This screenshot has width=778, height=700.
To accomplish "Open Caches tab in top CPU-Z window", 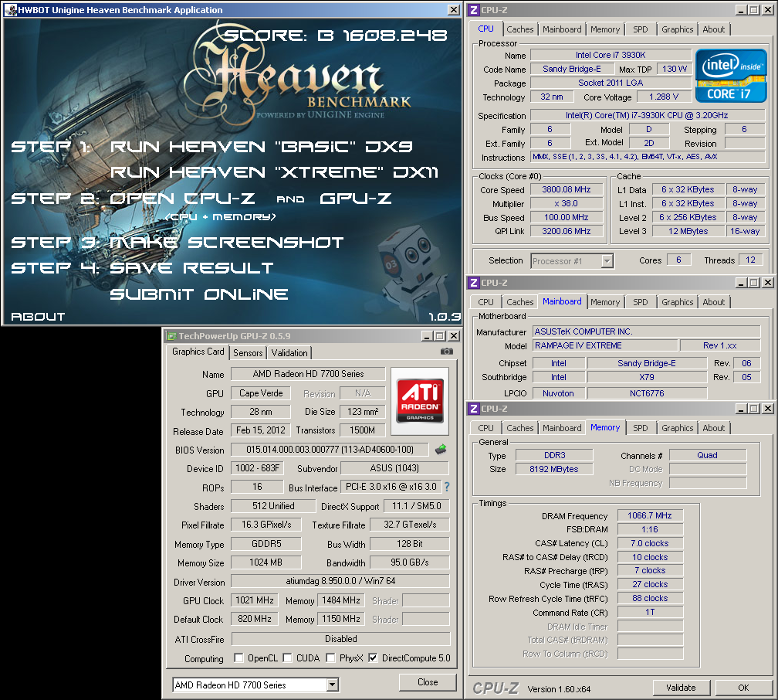I will 520,29.
